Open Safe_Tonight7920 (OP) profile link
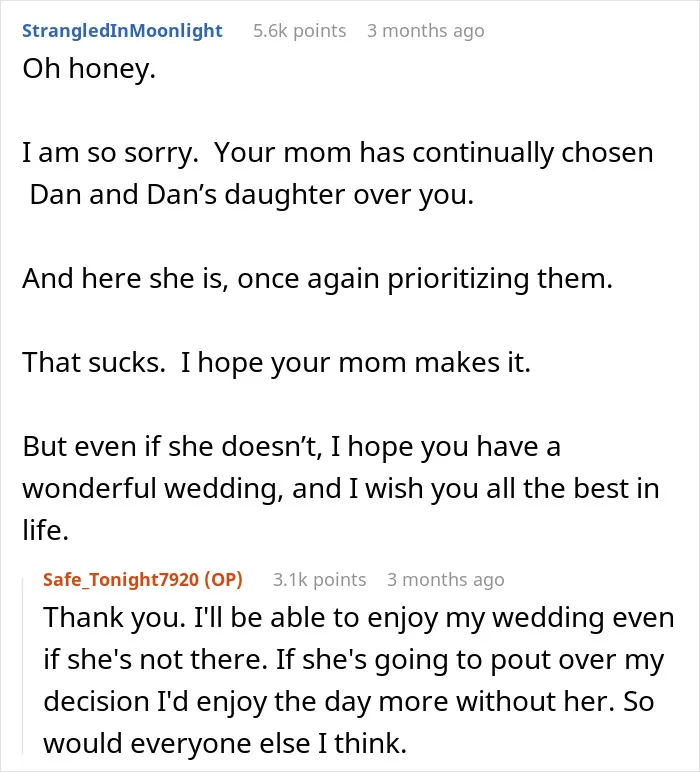700x772 pixels. click(143, 579)
